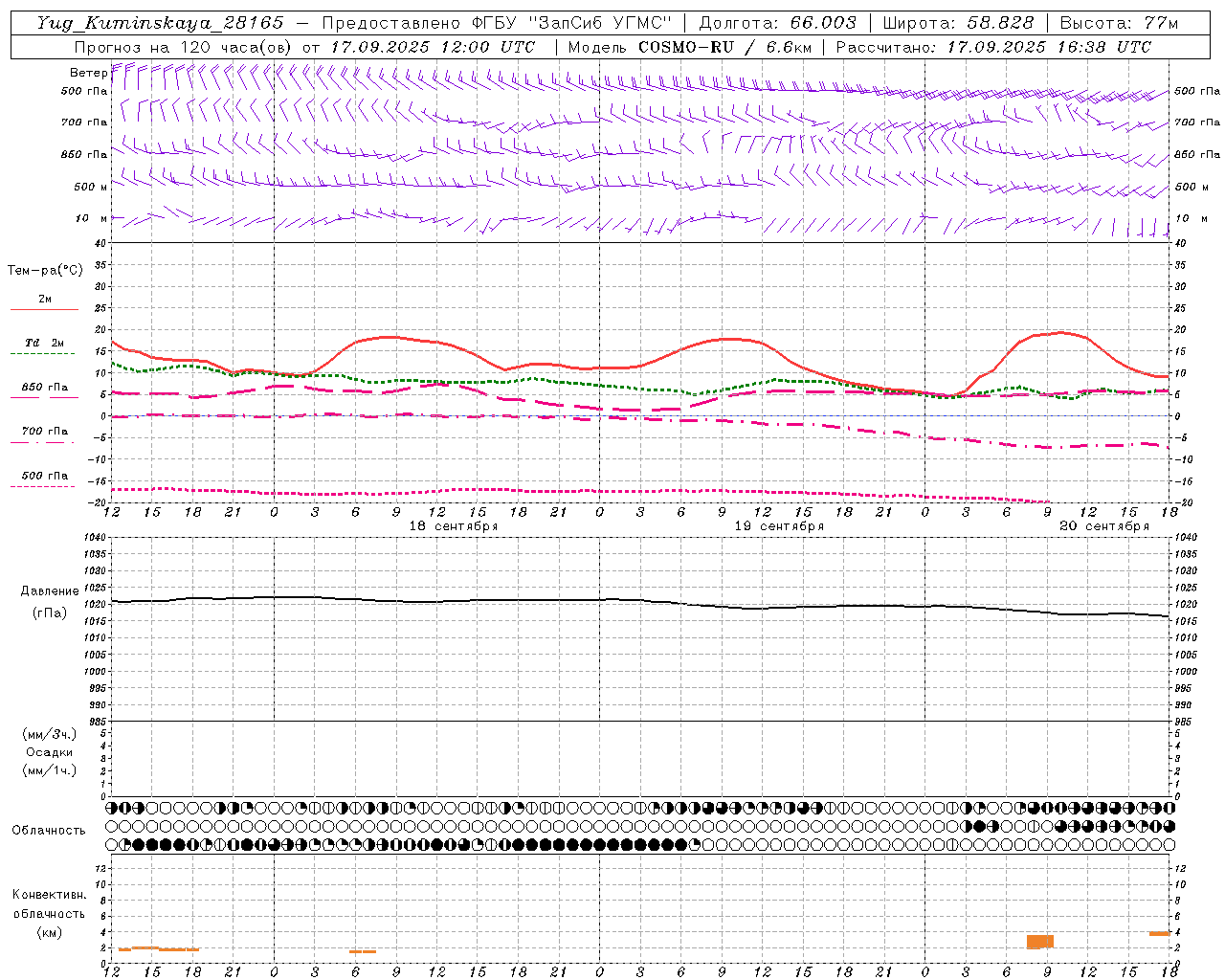Click the (мм/3ч.) precipitation unit label
The image size is (1225, 980).
50,734
